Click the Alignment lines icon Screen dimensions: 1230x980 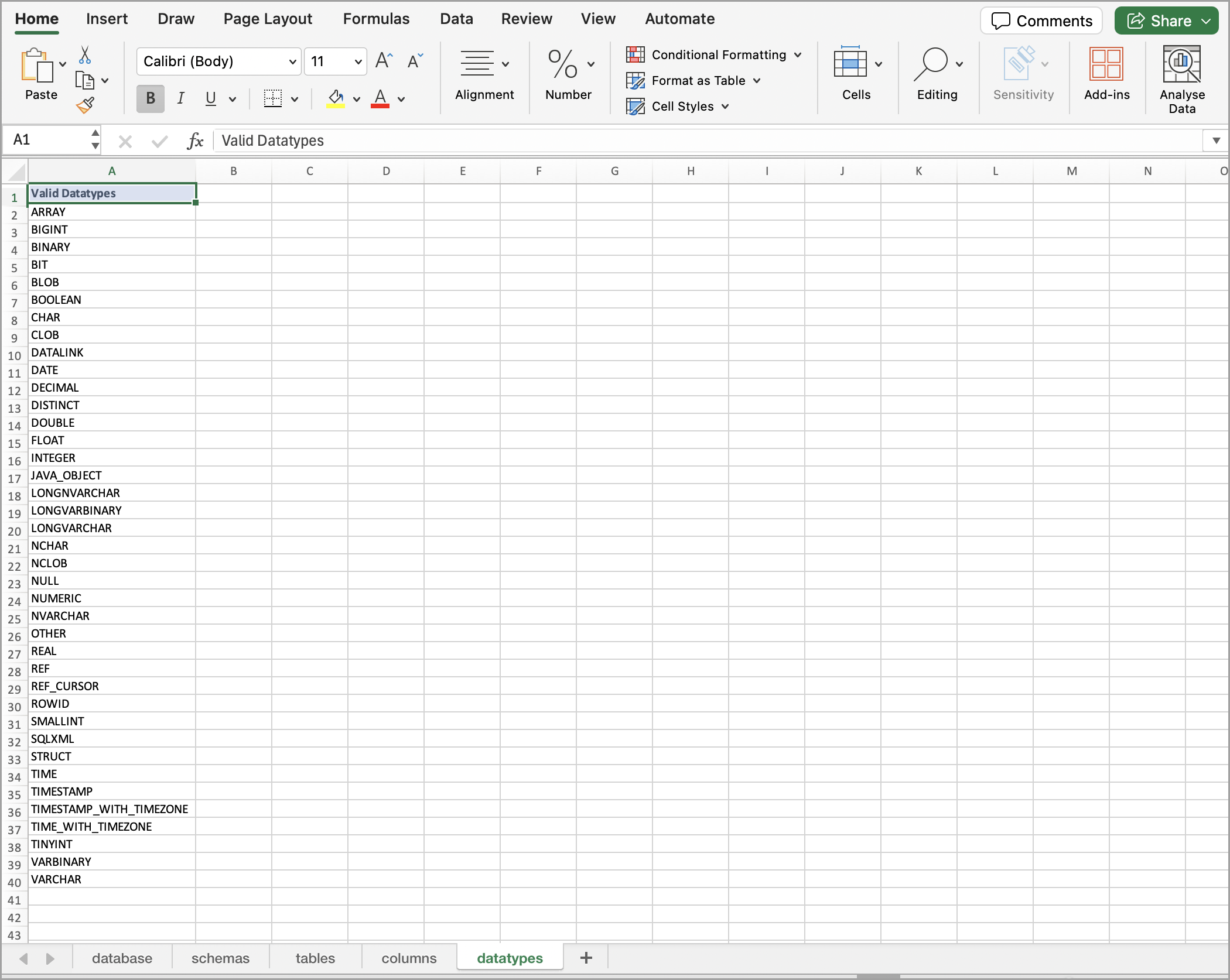(477, 64)
